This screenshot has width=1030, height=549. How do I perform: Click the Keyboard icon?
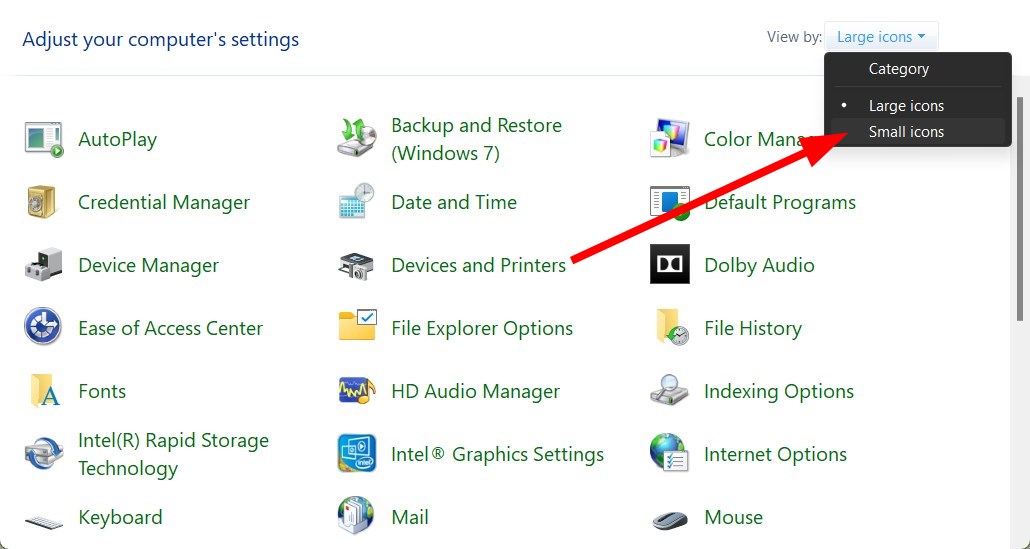tap(44, 522)
